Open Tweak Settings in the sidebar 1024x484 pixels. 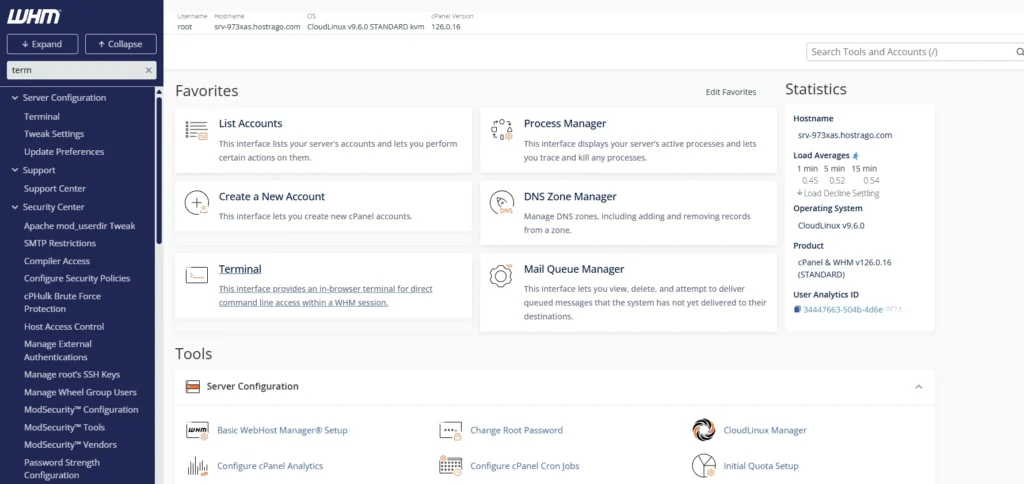point(54,134)
